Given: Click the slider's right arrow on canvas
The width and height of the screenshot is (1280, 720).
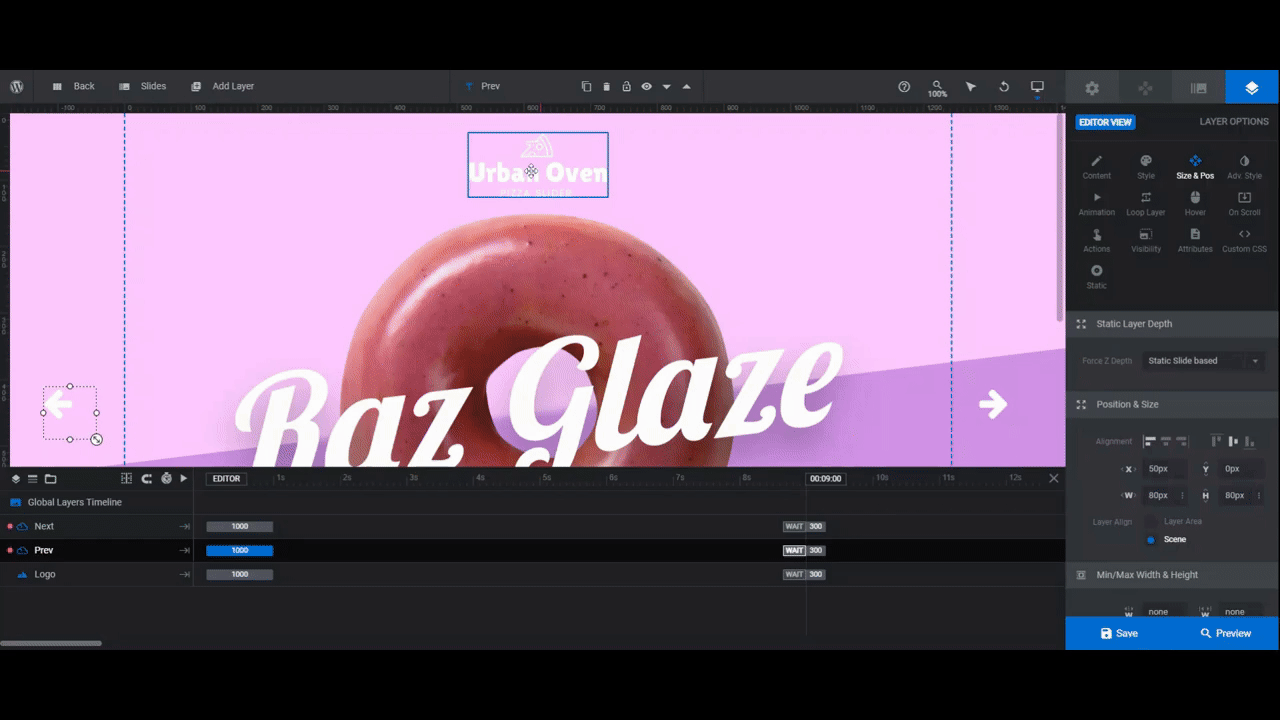Looking at the screenshot, I should click(992, 404).
